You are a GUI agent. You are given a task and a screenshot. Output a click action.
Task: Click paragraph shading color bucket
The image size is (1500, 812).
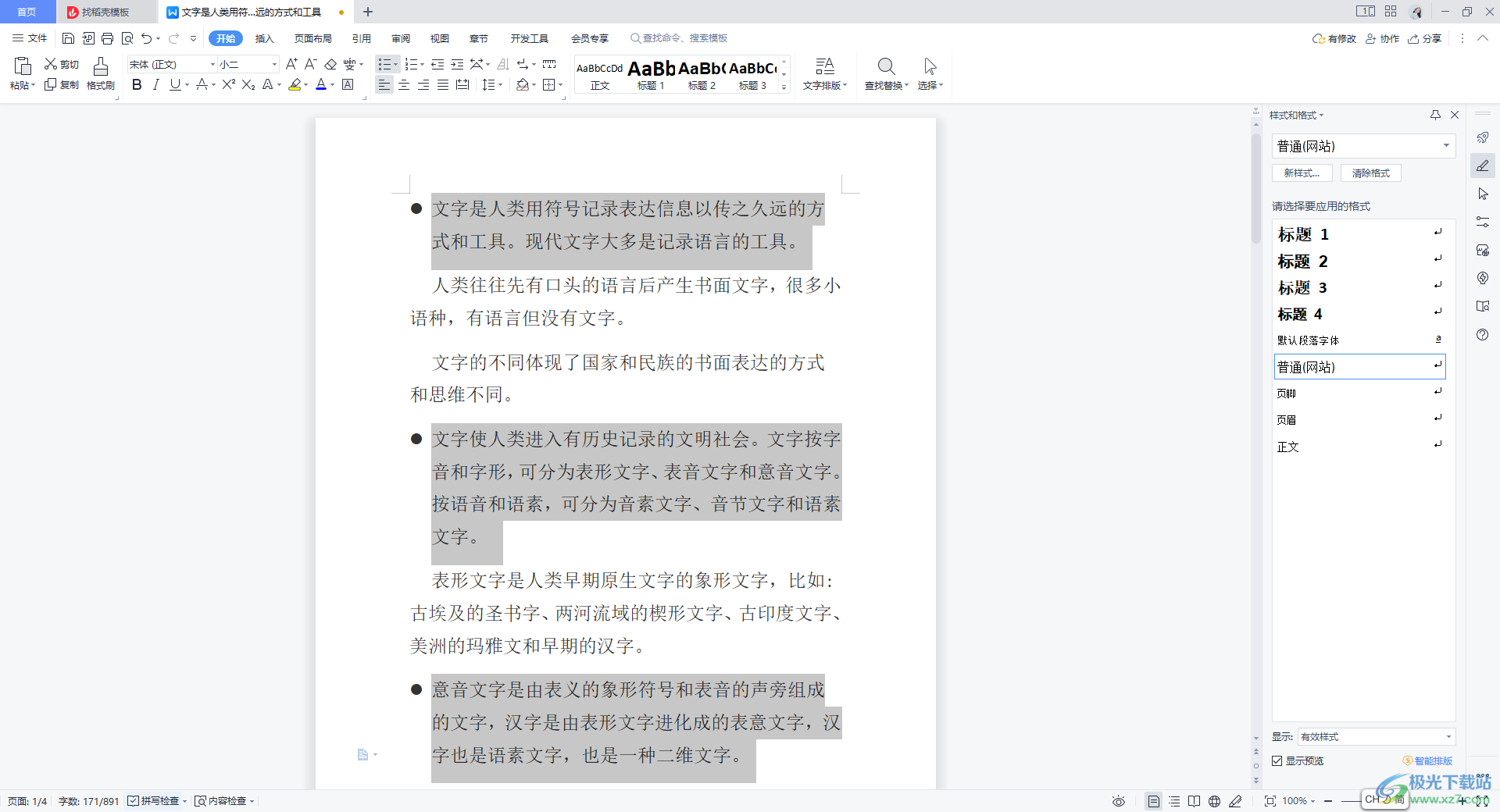click(523, 84)
